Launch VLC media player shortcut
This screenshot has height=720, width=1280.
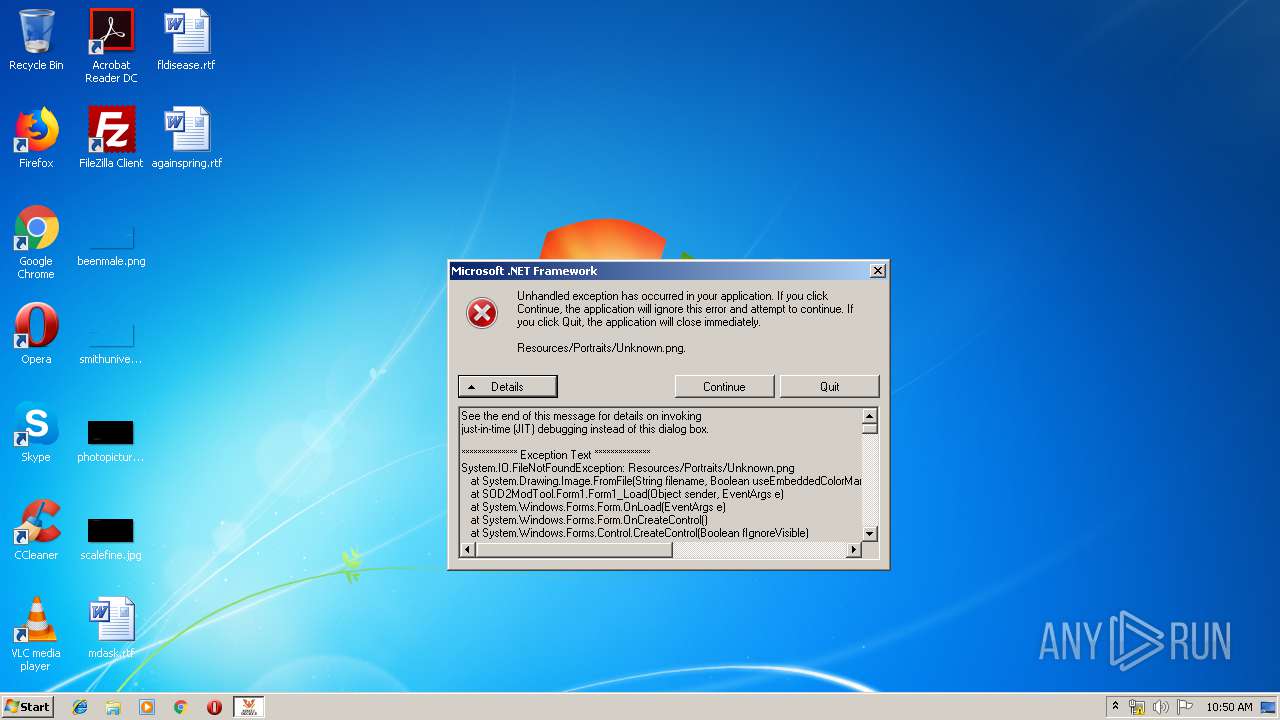tap(36, 634)
